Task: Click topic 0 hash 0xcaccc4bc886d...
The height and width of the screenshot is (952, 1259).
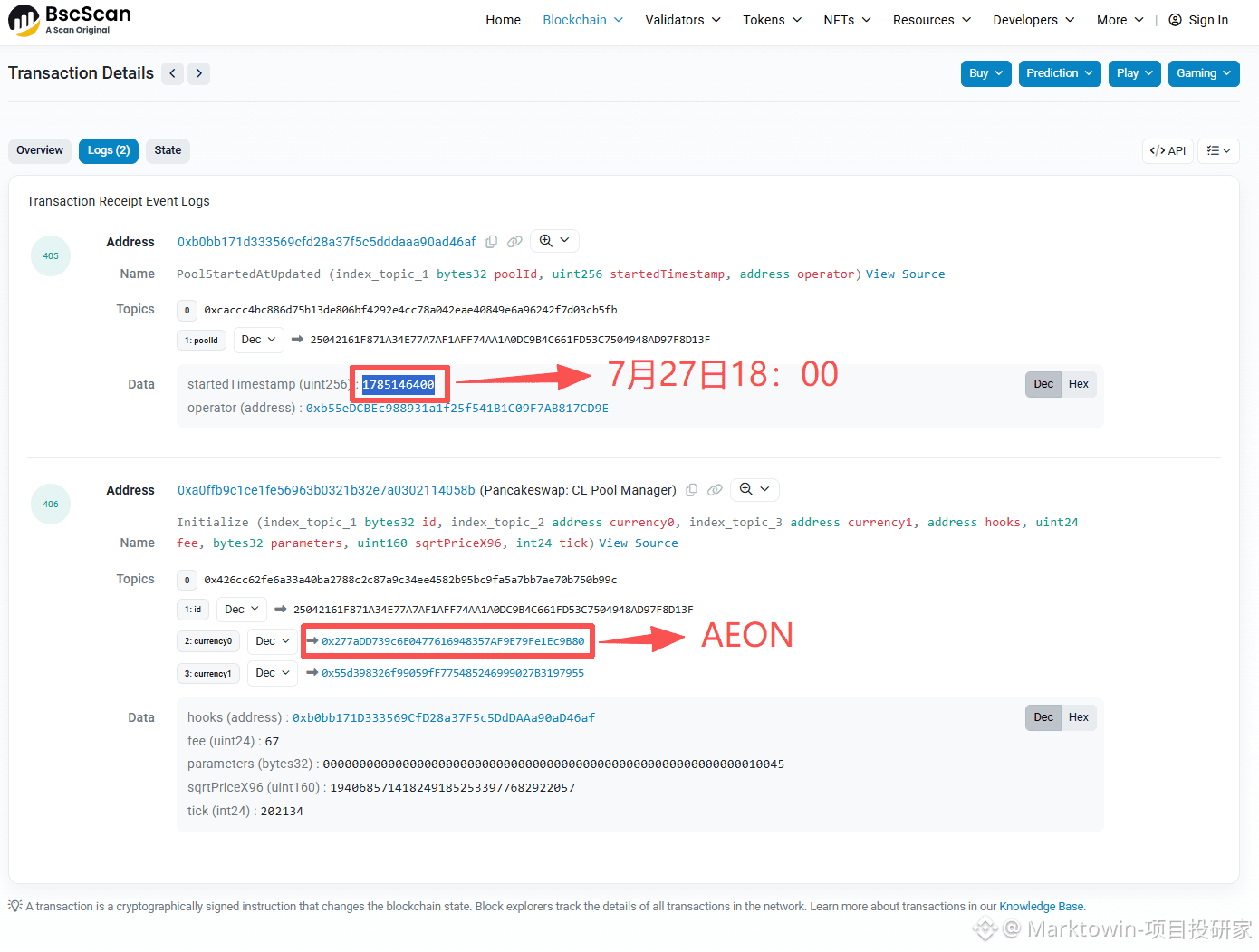Action: point(410,310)
